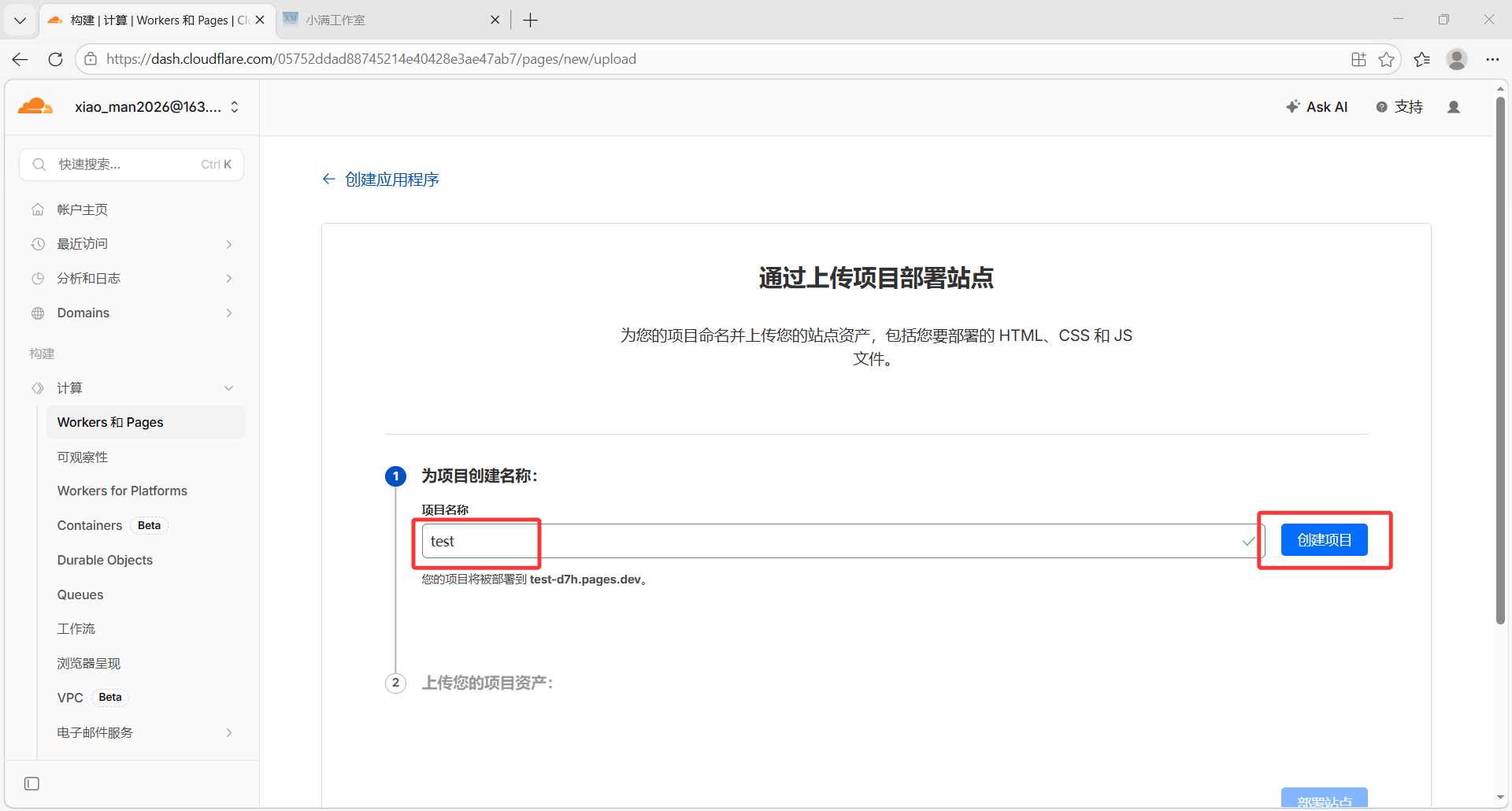Screen dimensions: 1512x811
Task: Click the 项目名称 text field
Action: (835, 541)
